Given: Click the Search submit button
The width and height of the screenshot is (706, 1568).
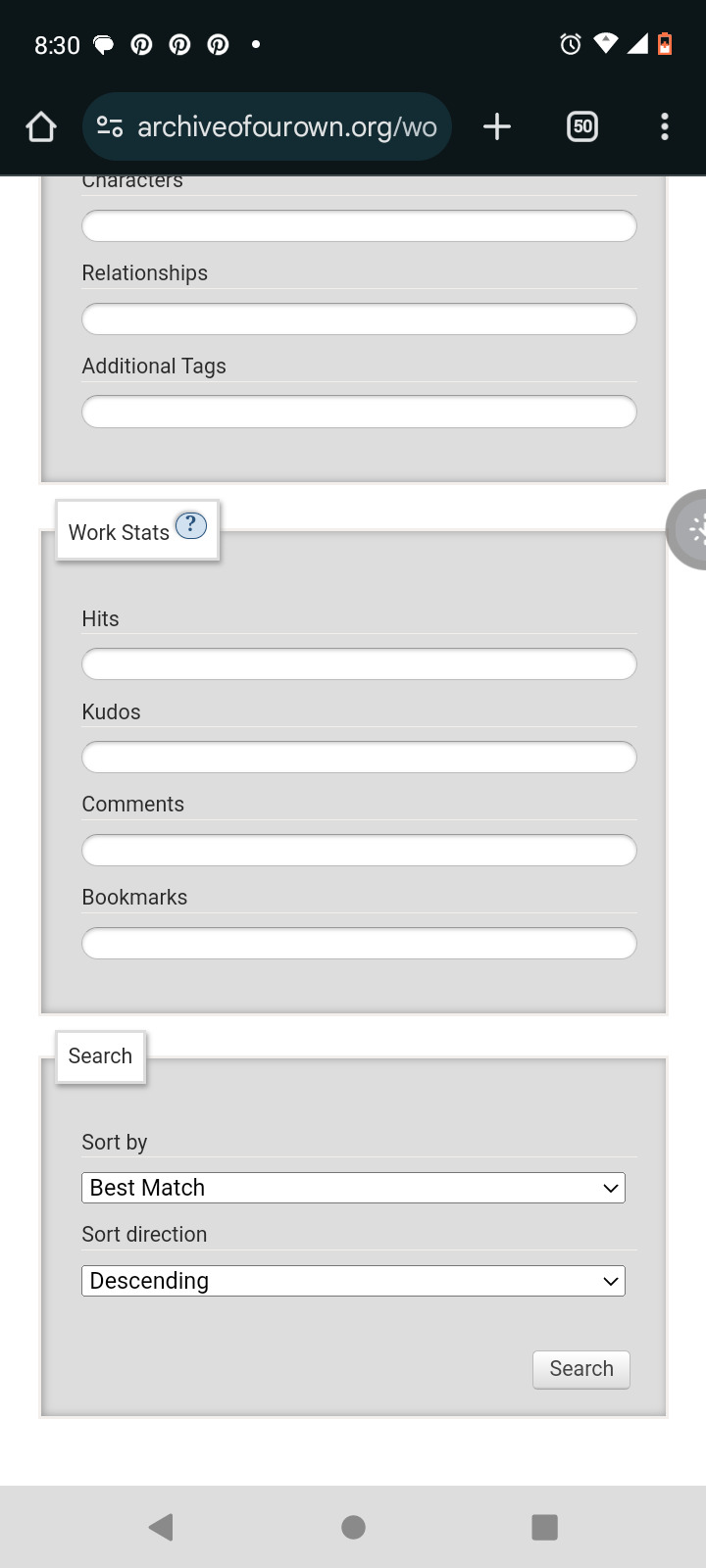Looking at the screenshot, I should [x=581, y=1369].
